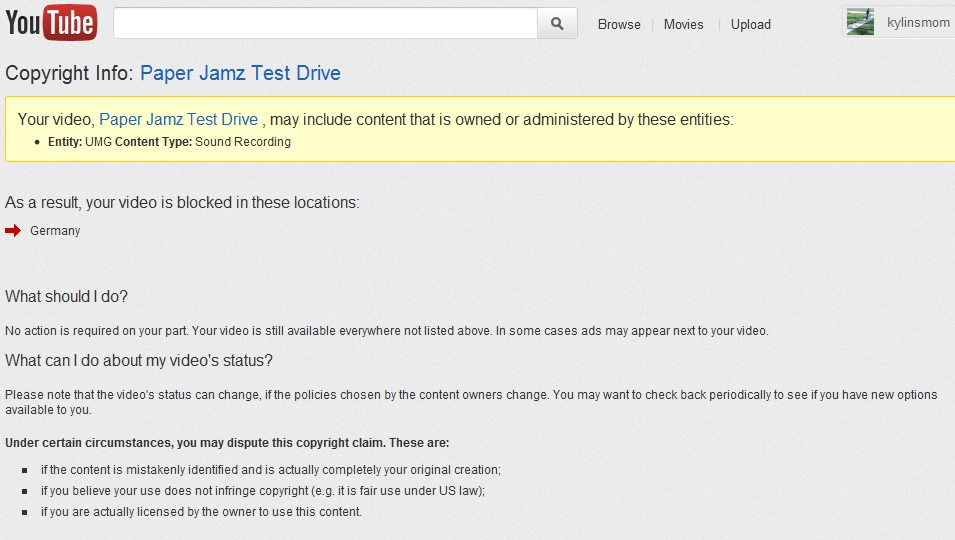Click the 'Entity: UMG' bullet text
Image resolution: width=955 pixels, height=540 pixels.
[x=80, y=142]
